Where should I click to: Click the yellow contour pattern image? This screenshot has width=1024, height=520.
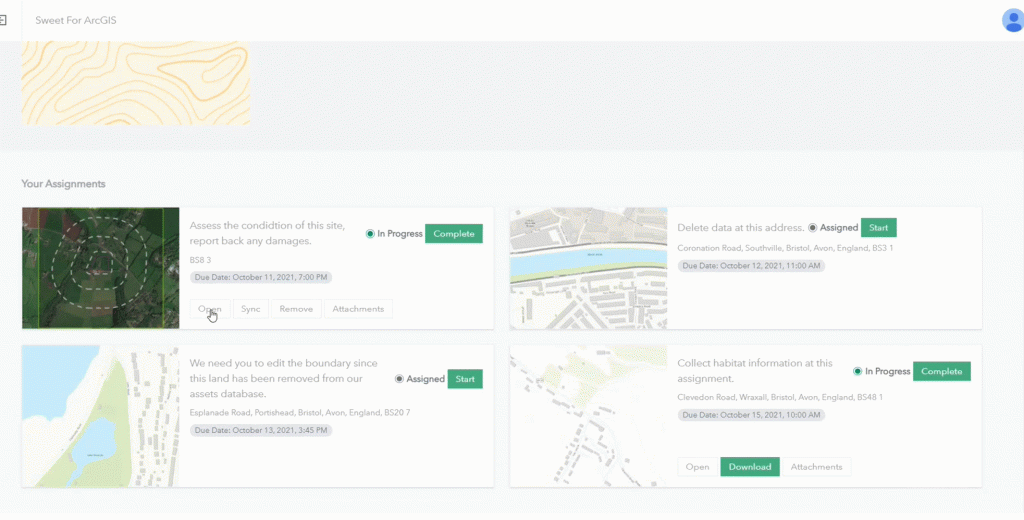coord(136,83)
